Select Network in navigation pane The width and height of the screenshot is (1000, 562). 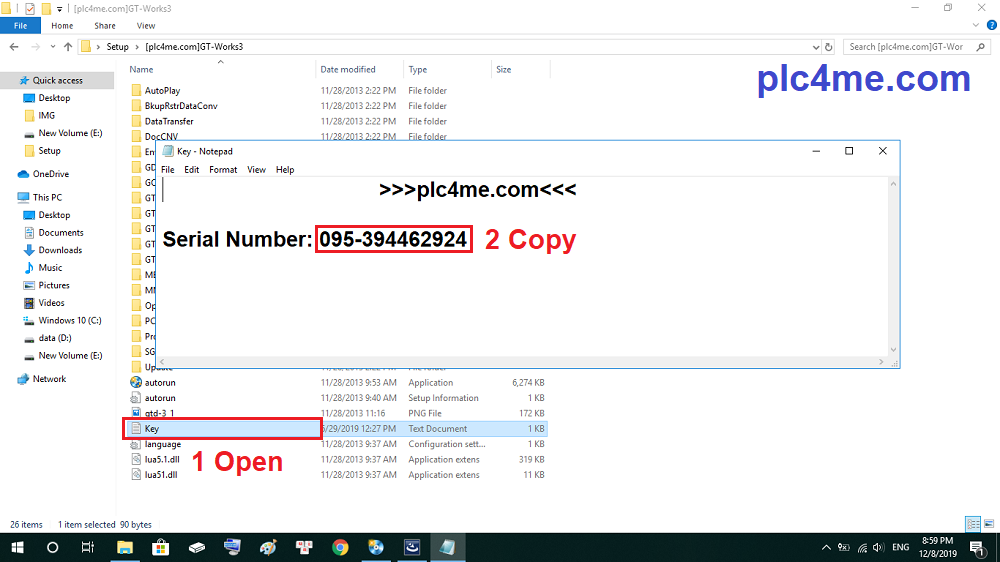[x=49, y=379]
